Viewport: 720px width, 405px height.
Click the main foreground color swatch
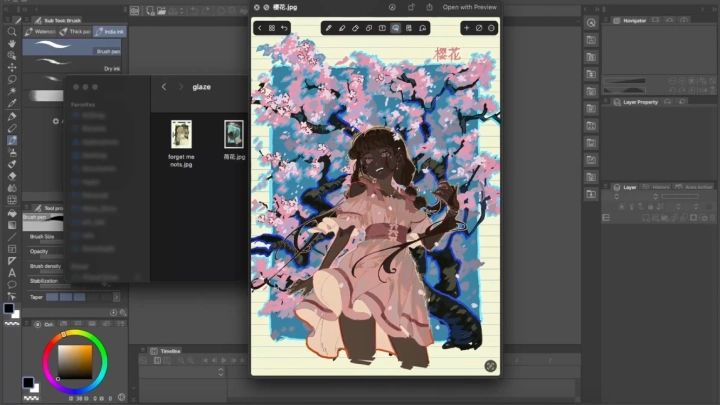9,309
